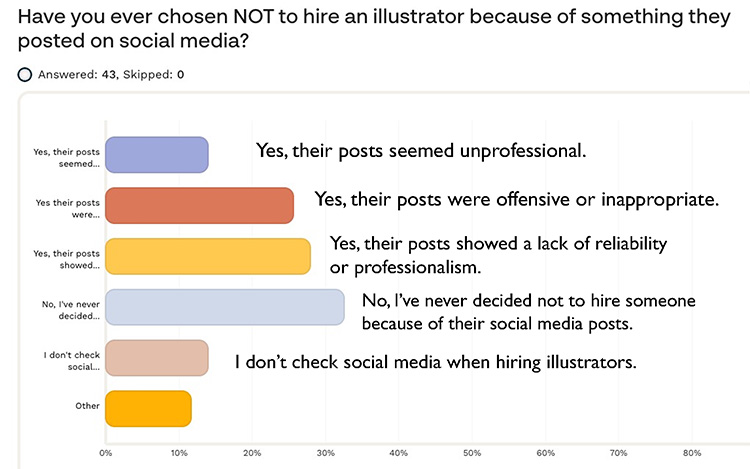Viewport: 750px width, 469px height.
Task: Click the 'offensive or inappropriate' annotation text
Action: (x=516, y=199)
